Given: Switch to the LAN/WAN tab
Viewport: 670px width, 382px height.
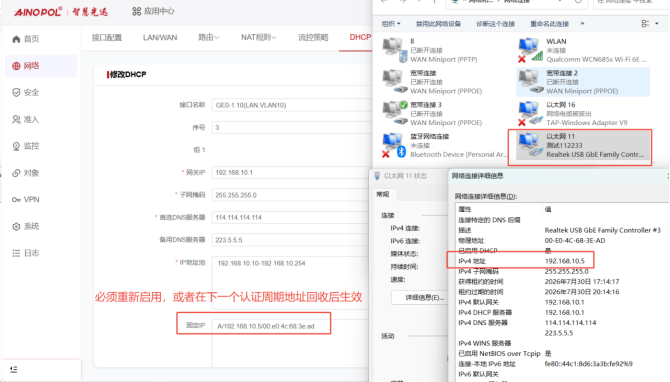Looking at the screenshot, I should [160, 38].
